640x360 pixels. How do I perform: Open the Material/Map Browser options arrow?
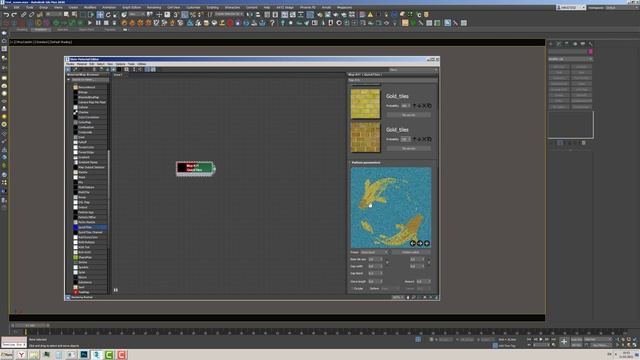click(x=69, y=80)
